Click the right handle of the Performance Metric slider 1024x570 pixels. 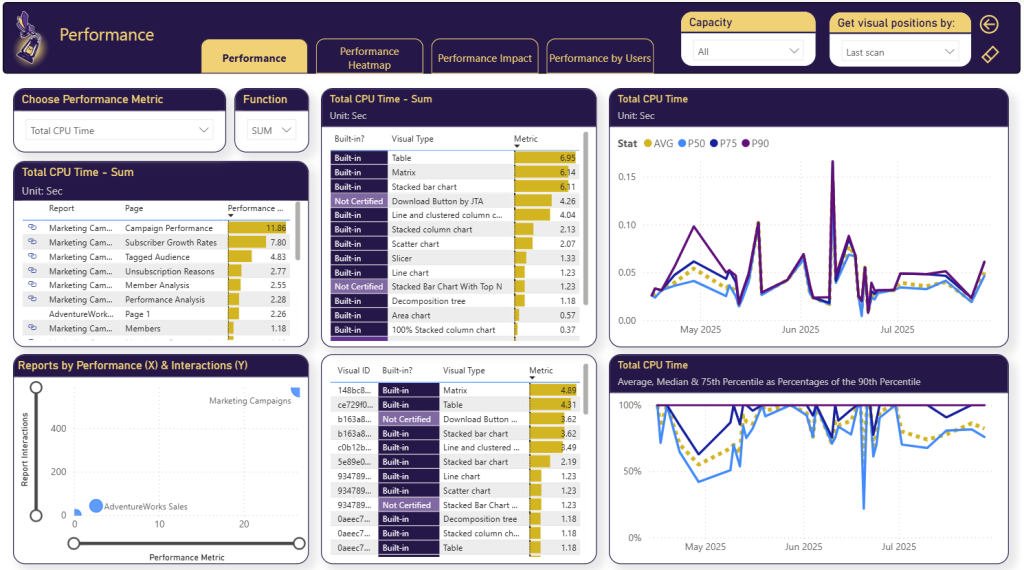click(x=299, y=543)
